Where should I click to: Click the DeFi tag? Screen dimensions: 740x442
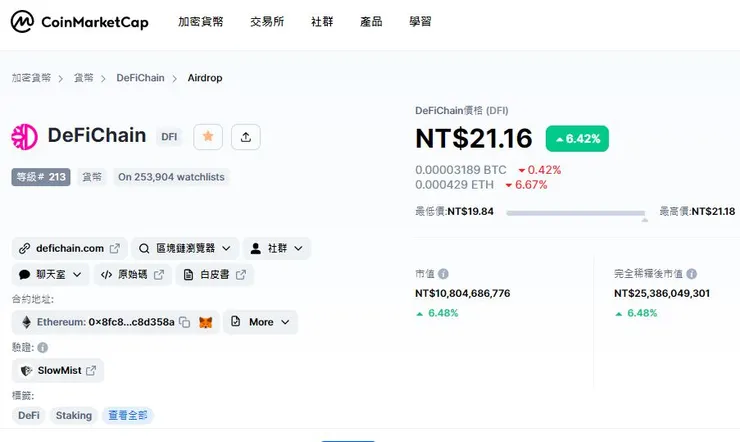[28, 416]
